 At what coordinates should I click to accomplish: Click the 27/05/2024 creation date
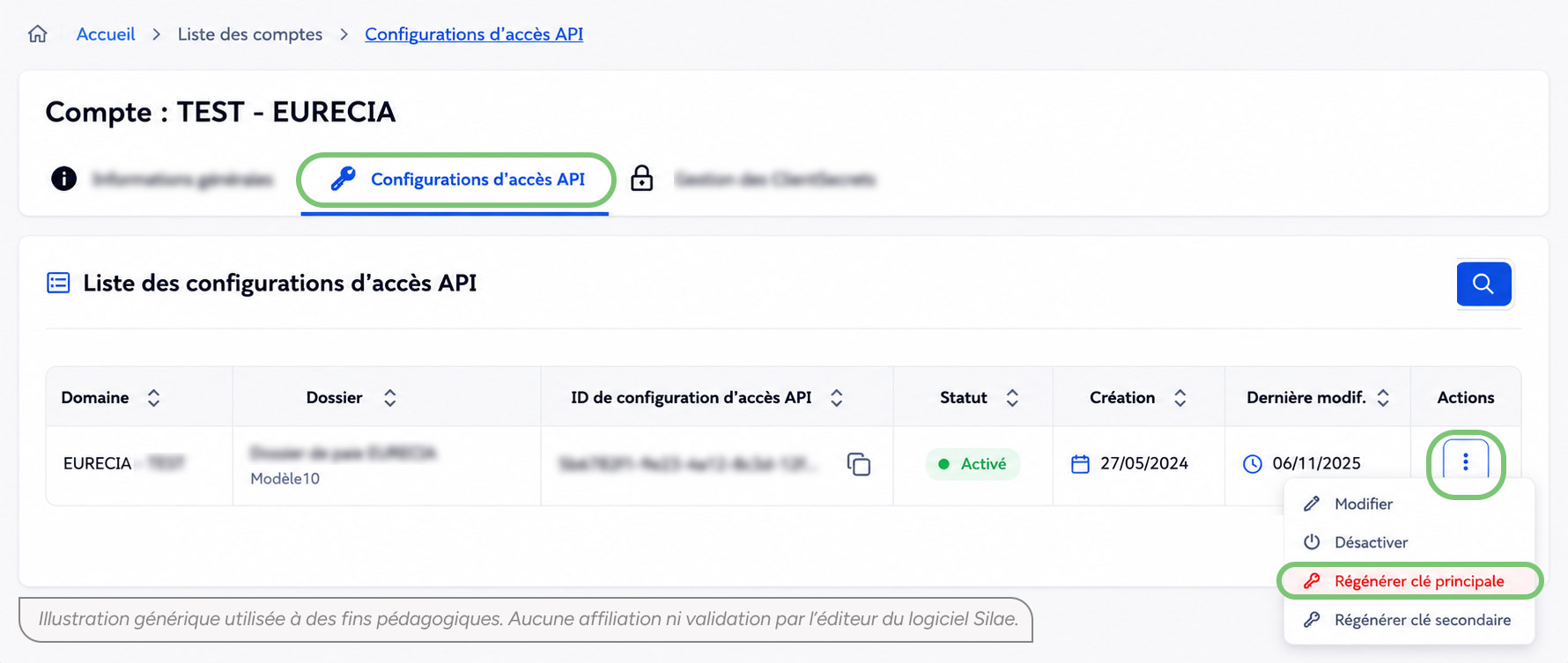(x=1143, y=464)
